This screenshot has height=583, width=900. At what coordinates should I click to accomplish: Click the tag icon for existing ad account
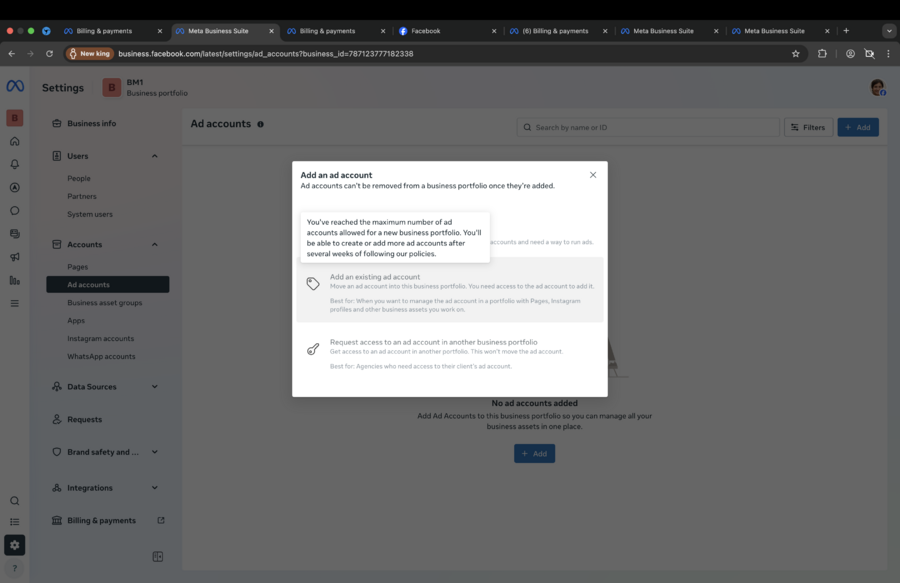pyautogui.click(x=313, y=283)
